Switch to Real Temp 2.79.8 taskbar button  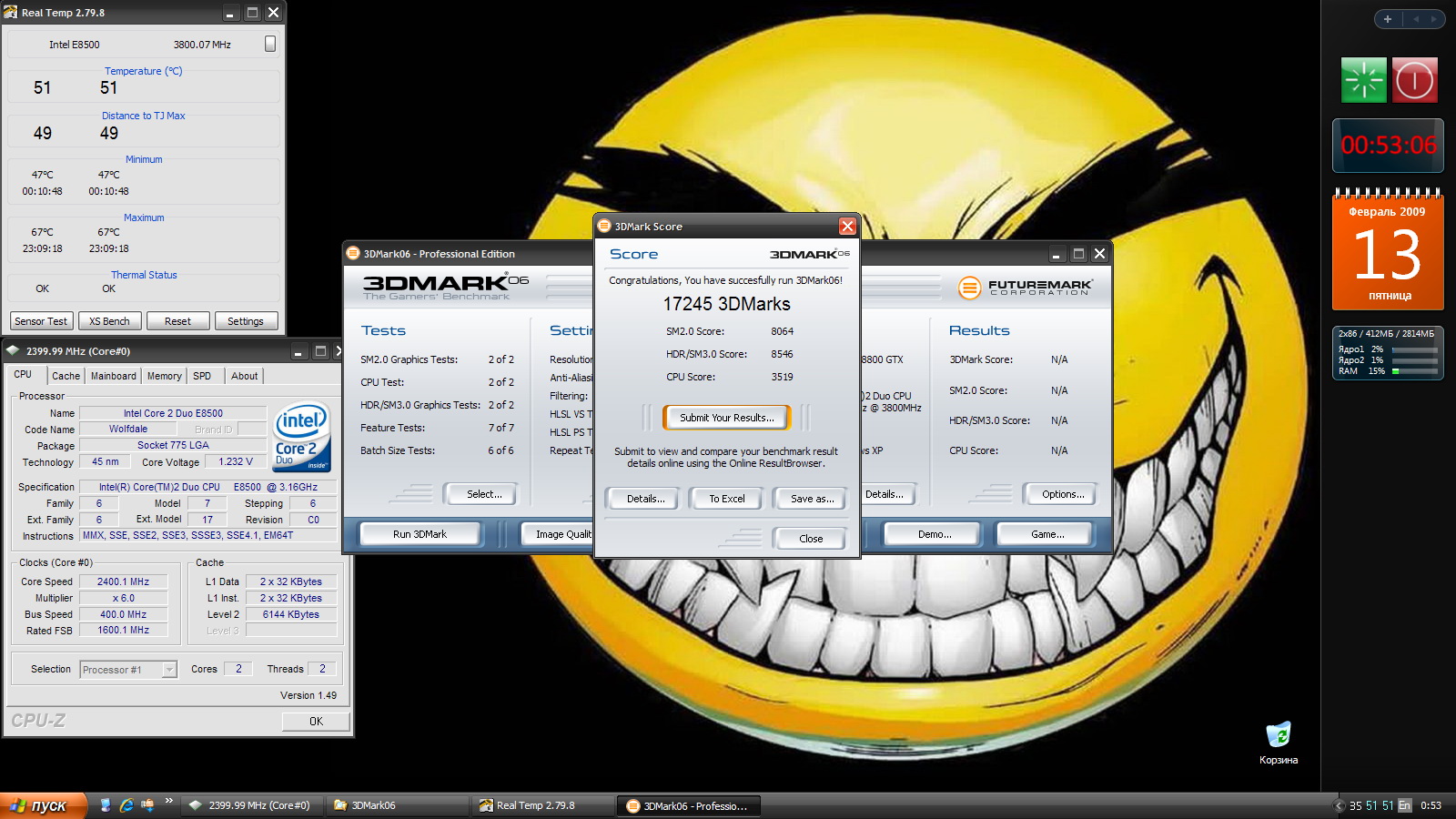[542, 805]
